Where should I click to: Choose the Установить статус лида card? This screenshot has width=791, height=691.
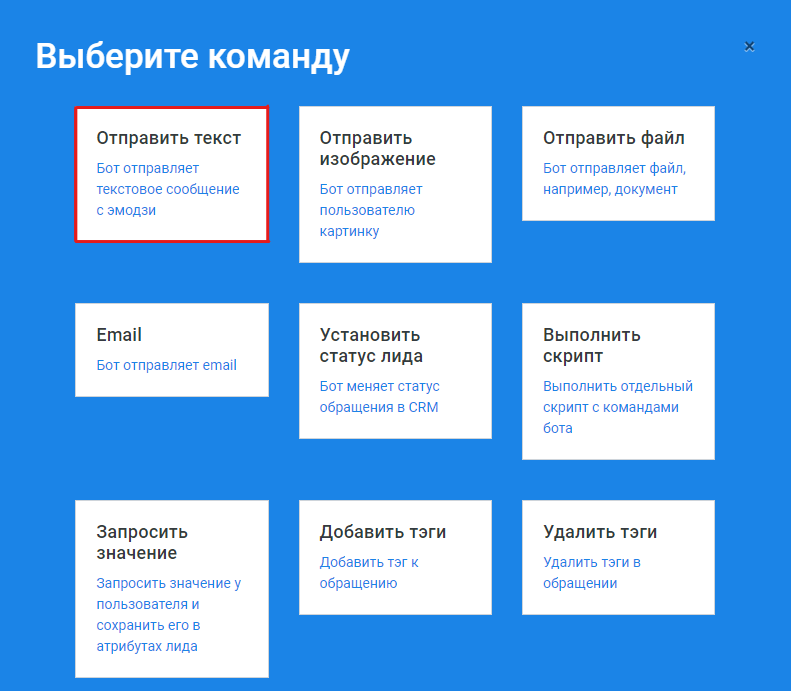395,371
